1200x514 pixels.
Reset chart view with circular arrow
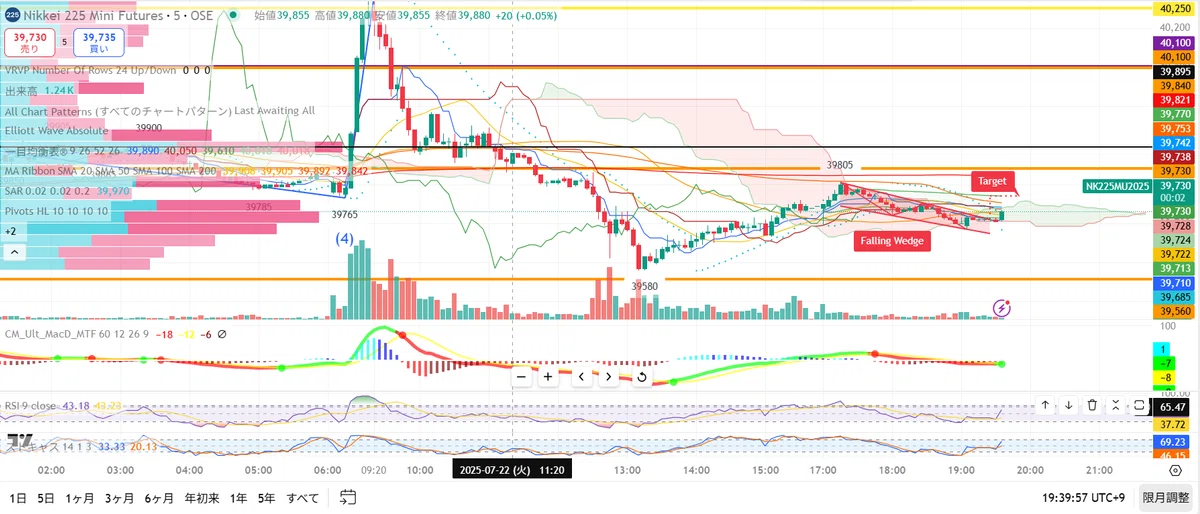pos(641,377)
